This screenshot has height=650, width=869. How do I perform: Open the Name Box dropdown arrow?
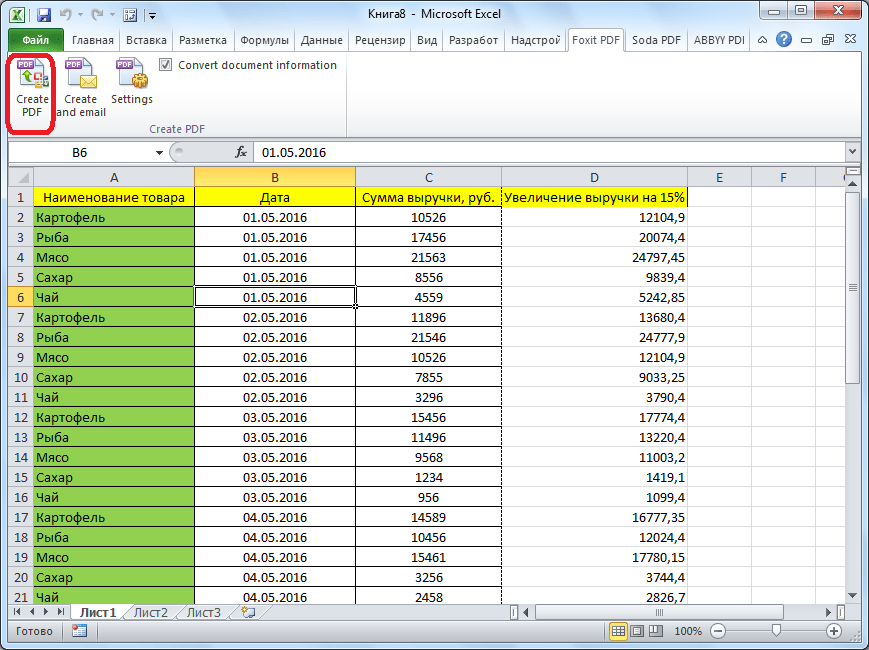[159, 153]
